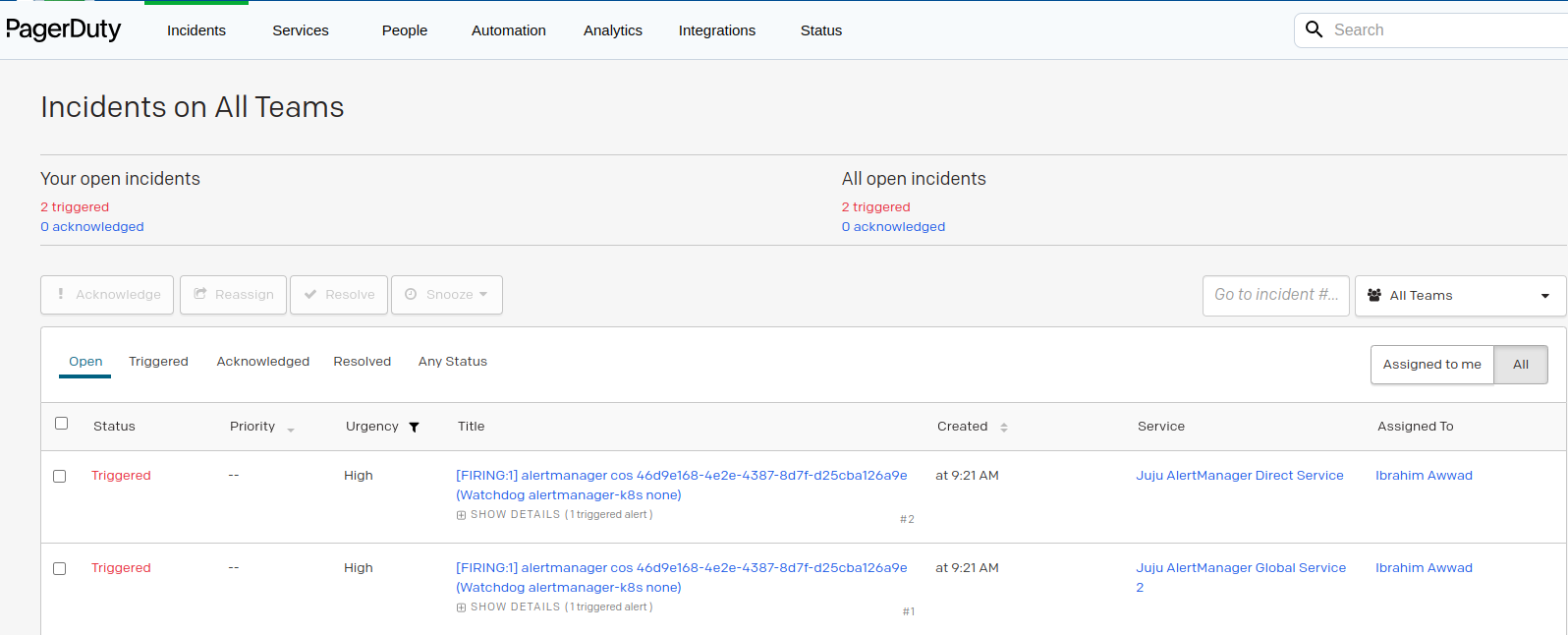Switch the filter to Assigned to me
The width and height of the screenshot is (1568, 635).
[x=1432, y=365]
